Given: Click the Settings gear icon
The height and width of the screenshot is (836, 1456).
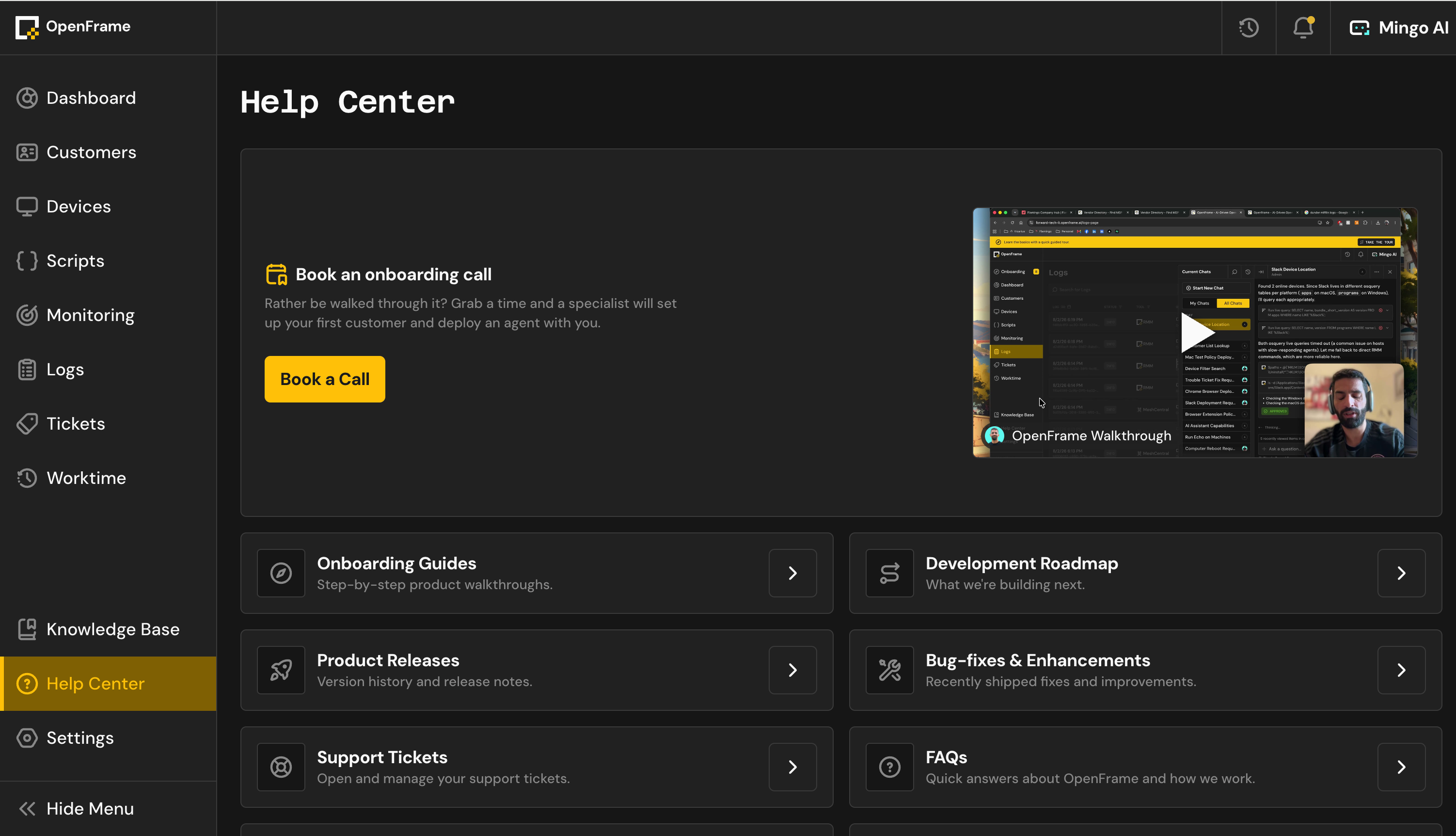Looking at the screenshot, I should tap(27, 738).
